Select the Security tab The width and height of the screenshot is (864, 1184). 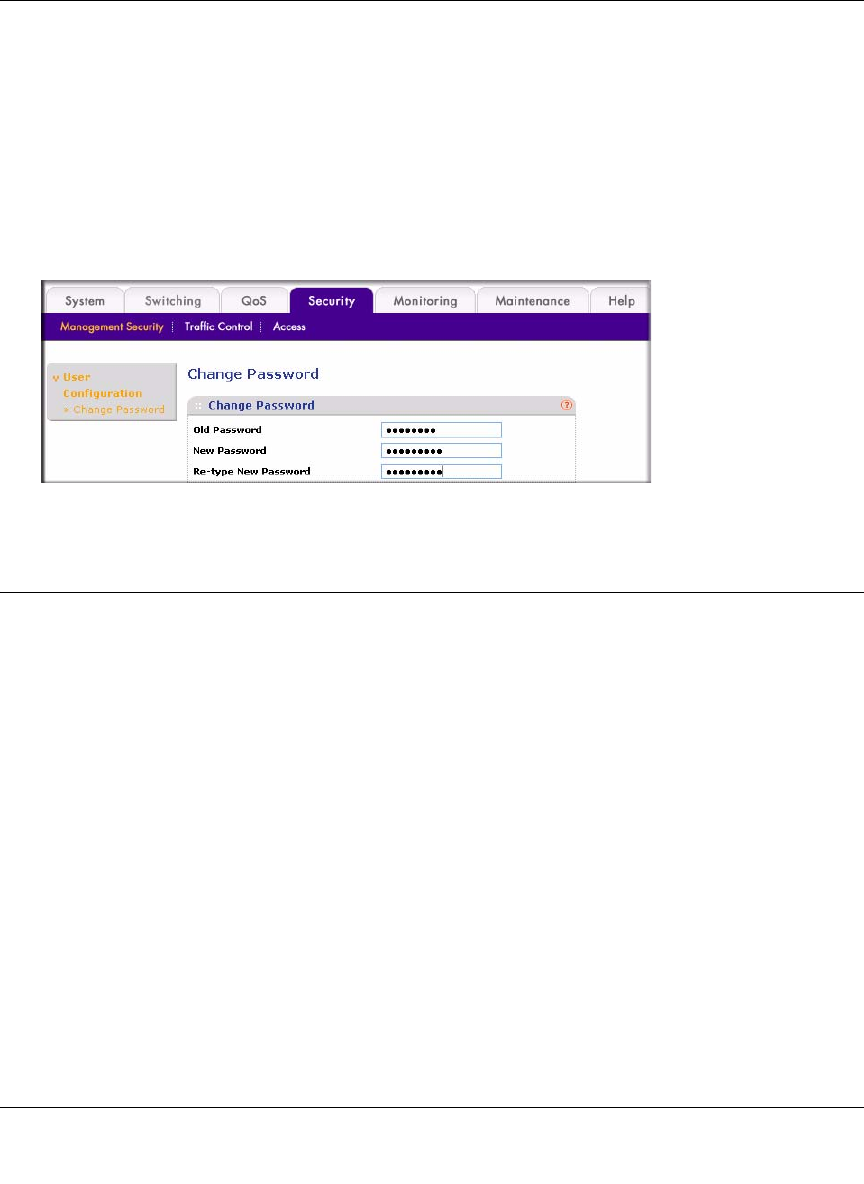332,301
